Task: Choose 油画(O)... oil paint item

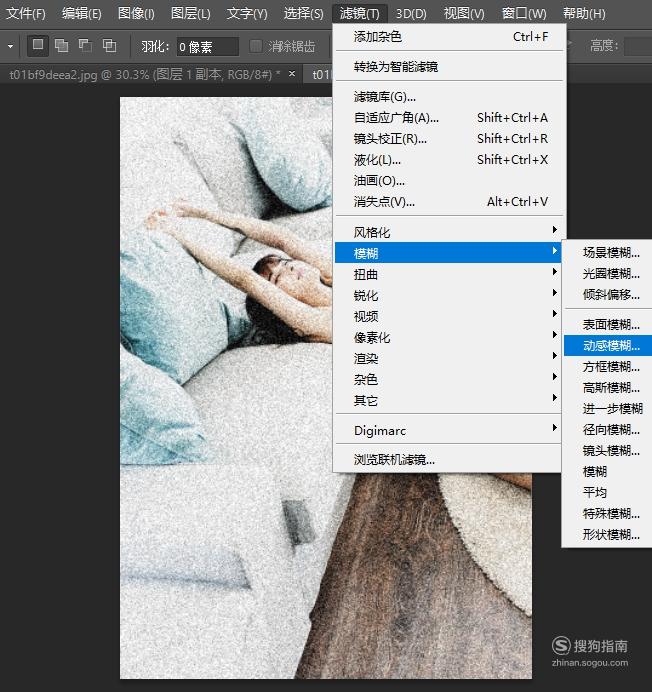Action: click(x=449, y=181)
